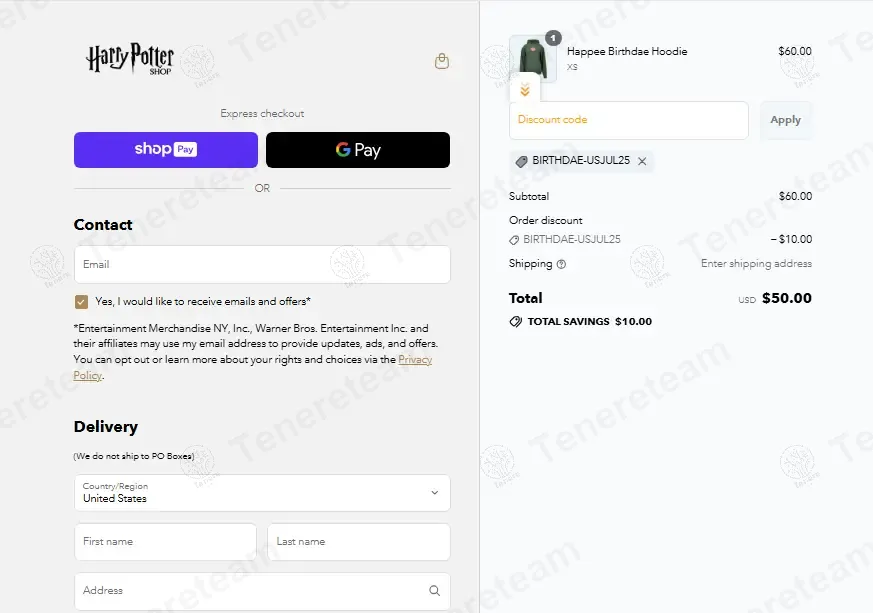Click the Total Savings tag icon

tap(516, 321)
